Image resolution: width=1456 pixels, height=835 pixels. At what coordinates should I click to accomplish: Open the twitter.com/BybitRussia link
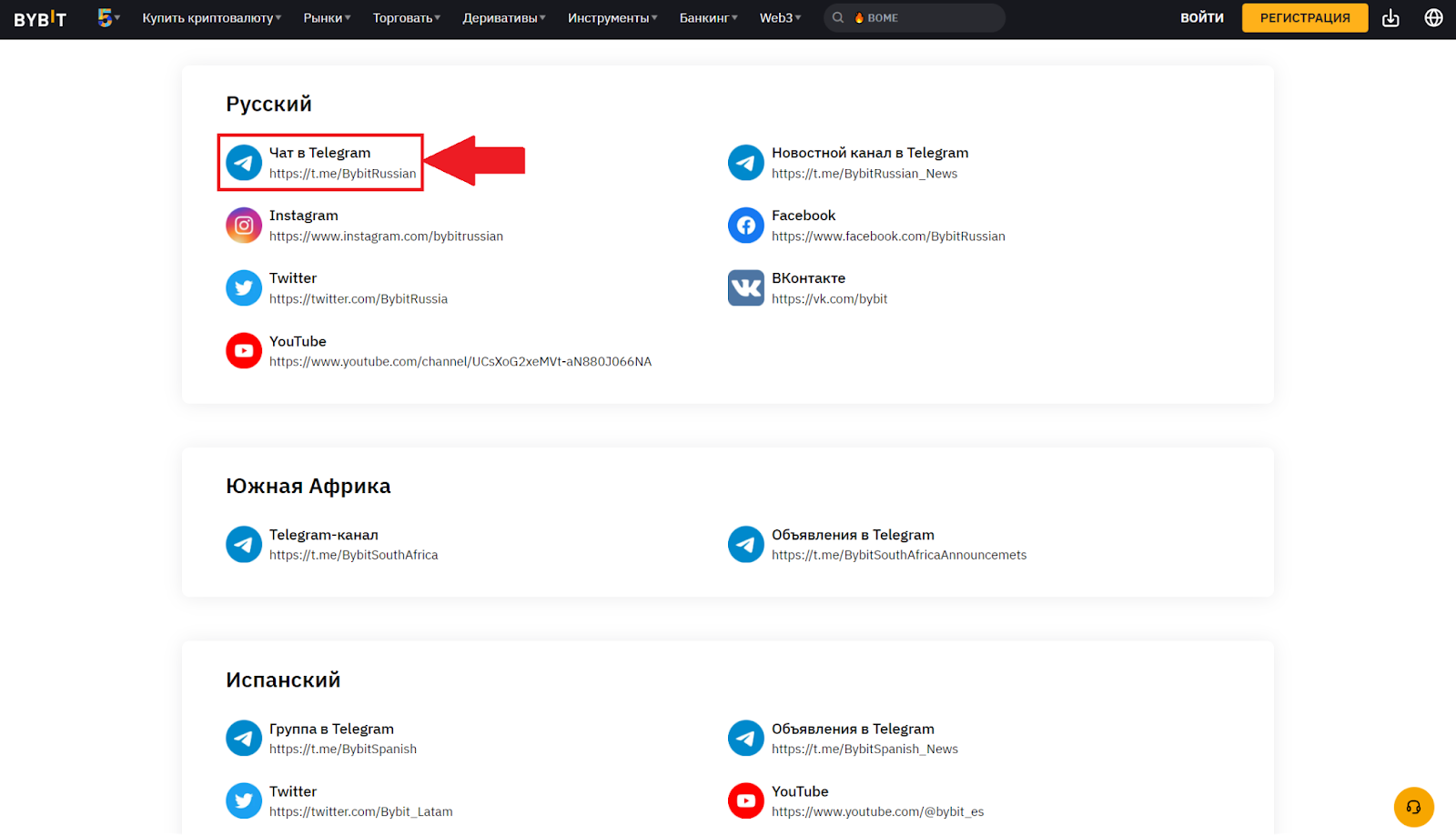pyautogui.click(x=359, y=299)
